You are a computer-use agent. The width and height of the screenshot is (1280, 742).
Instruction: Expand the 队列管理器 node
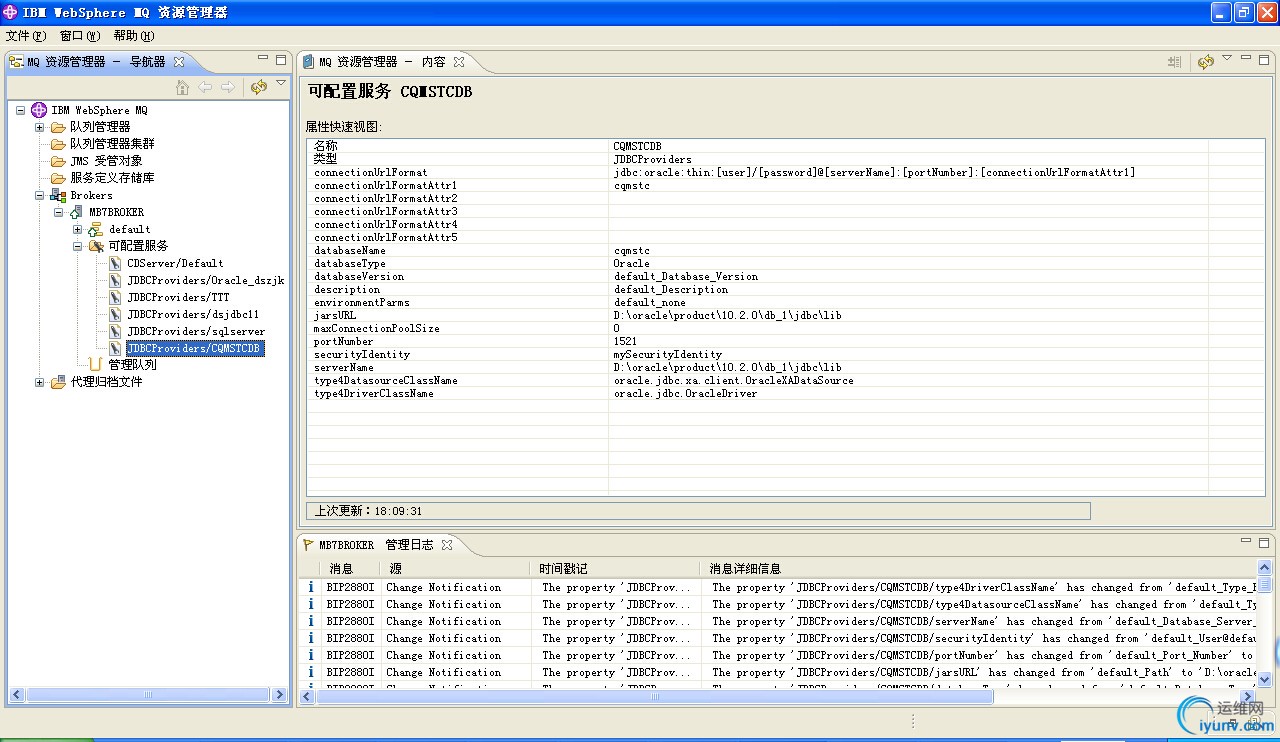click(x=39, y=127)
